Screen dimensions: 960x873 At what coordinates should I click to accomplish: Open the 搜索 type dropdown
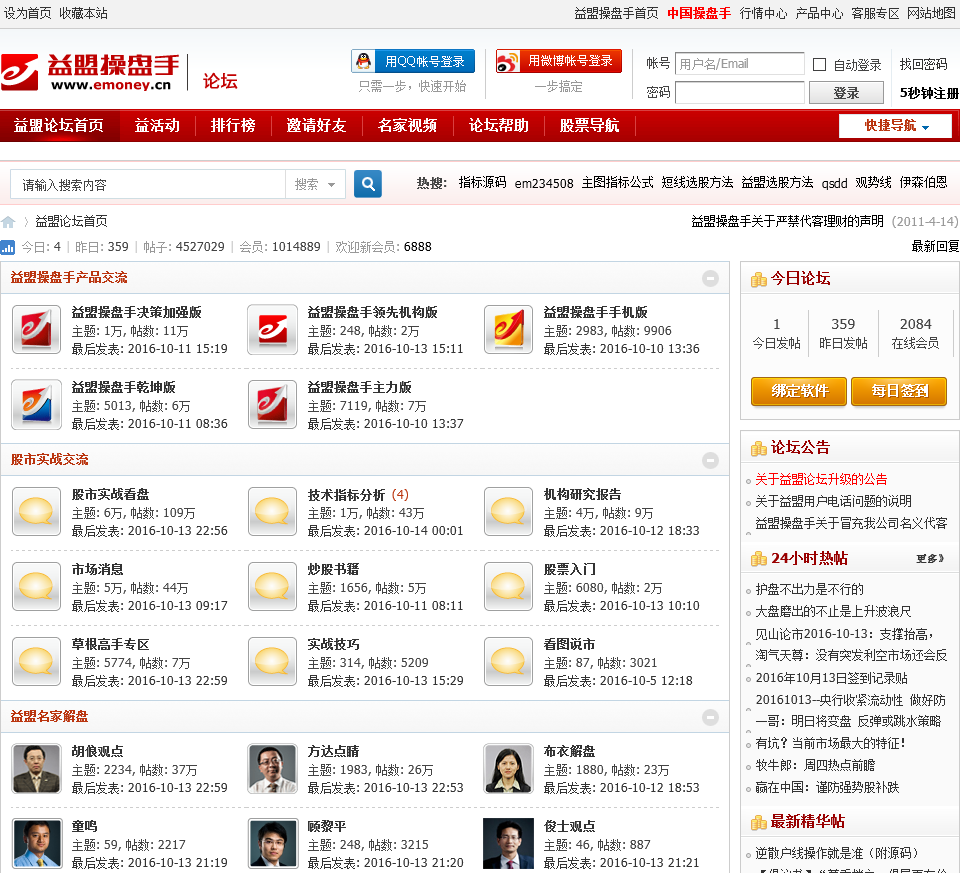tap(315, 184)
